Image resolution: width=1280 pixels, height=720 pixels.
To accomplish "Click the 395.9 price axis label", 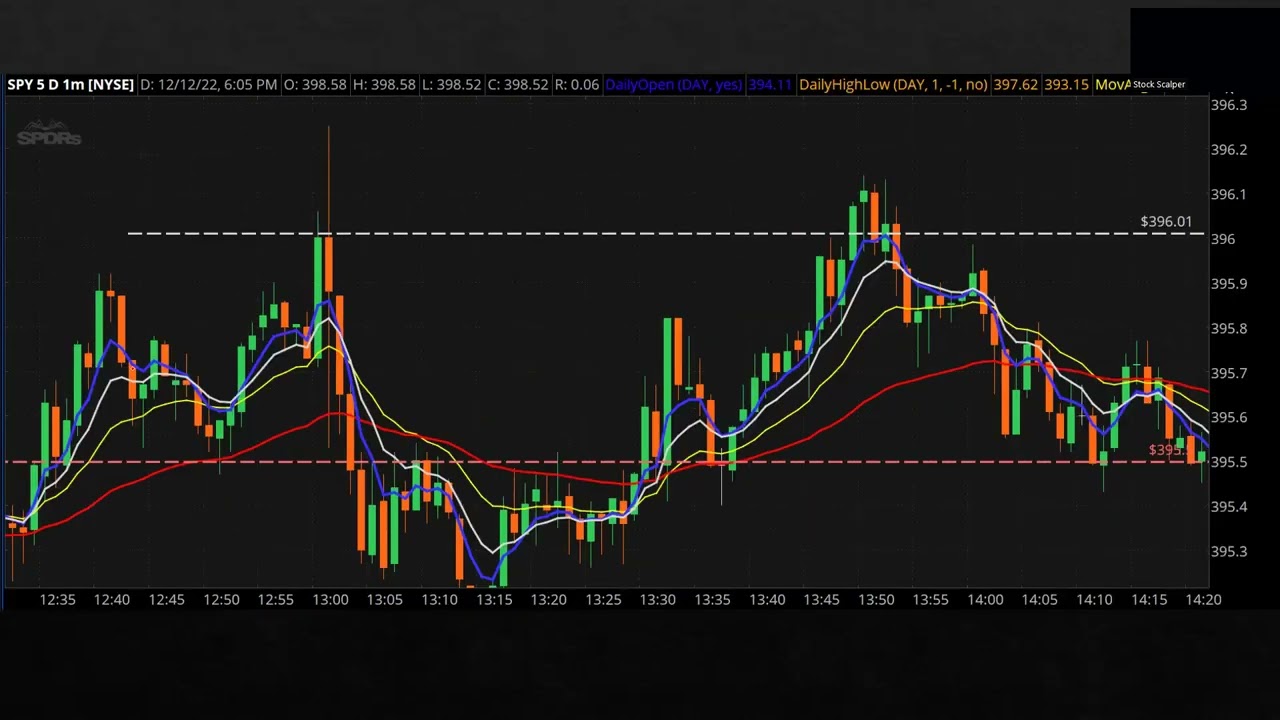I will click(x=1229, y=284).
